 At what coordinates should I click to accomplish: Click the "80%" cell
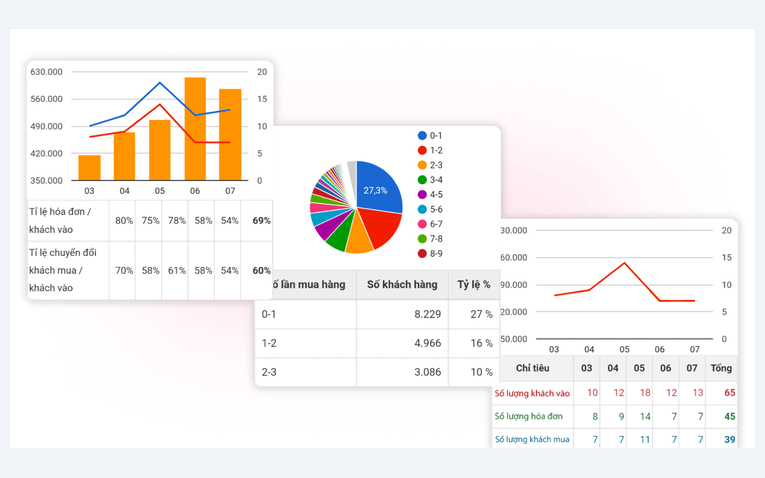(x=124, y=220)
